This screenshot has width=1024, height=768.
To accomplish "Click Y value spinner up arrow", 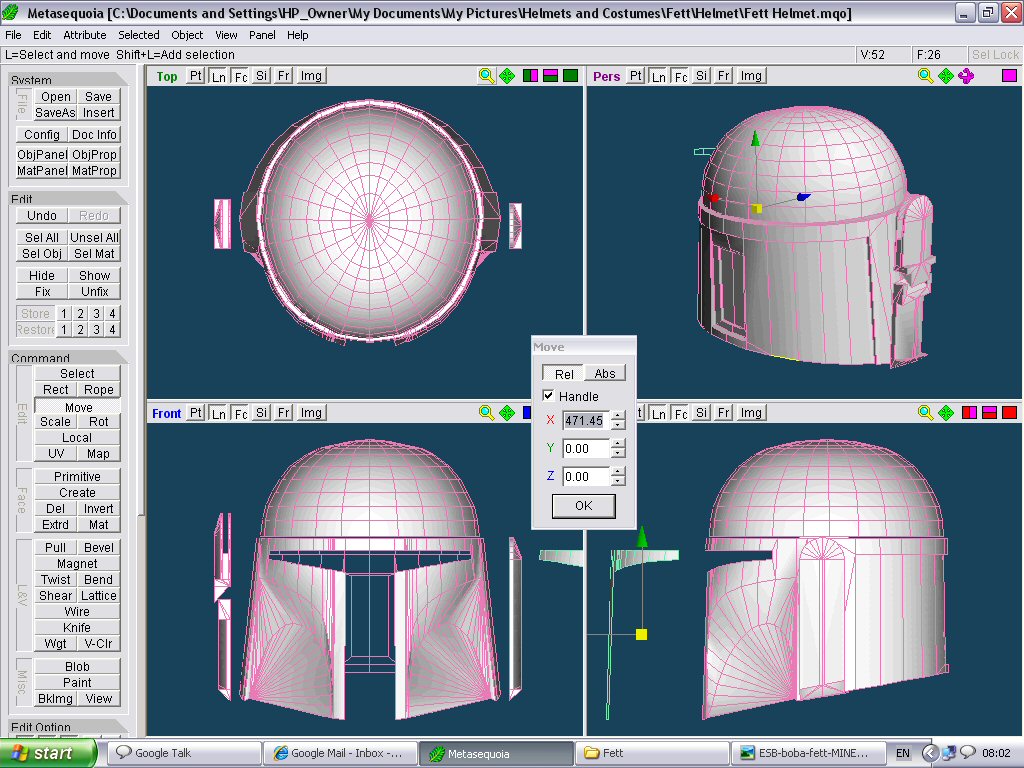I will (618, 443).
